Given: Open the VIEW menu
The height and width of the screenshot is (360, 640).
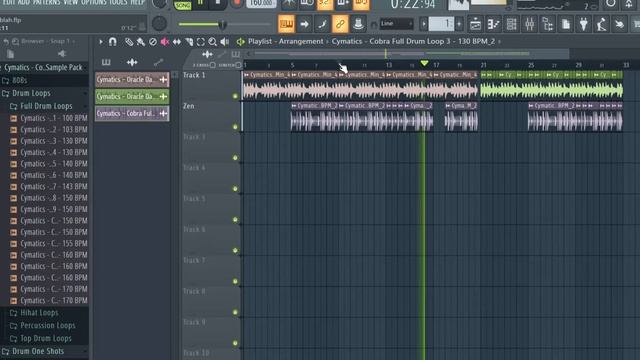Looking at the screenshot, I should pyautogui.click(x=71, y=2).
